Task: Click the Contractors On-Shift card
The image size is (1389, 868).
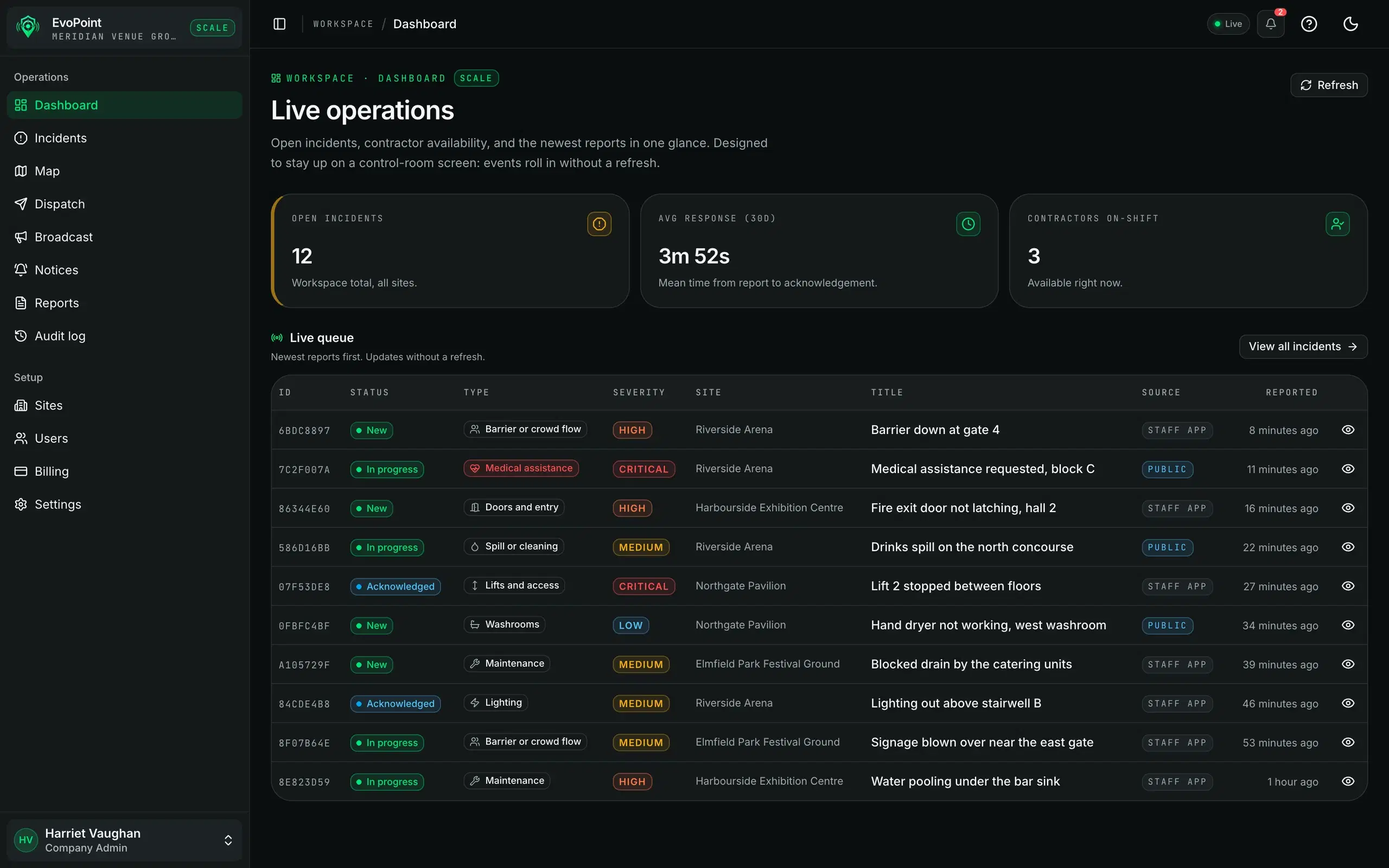Action: [1188, 251]
